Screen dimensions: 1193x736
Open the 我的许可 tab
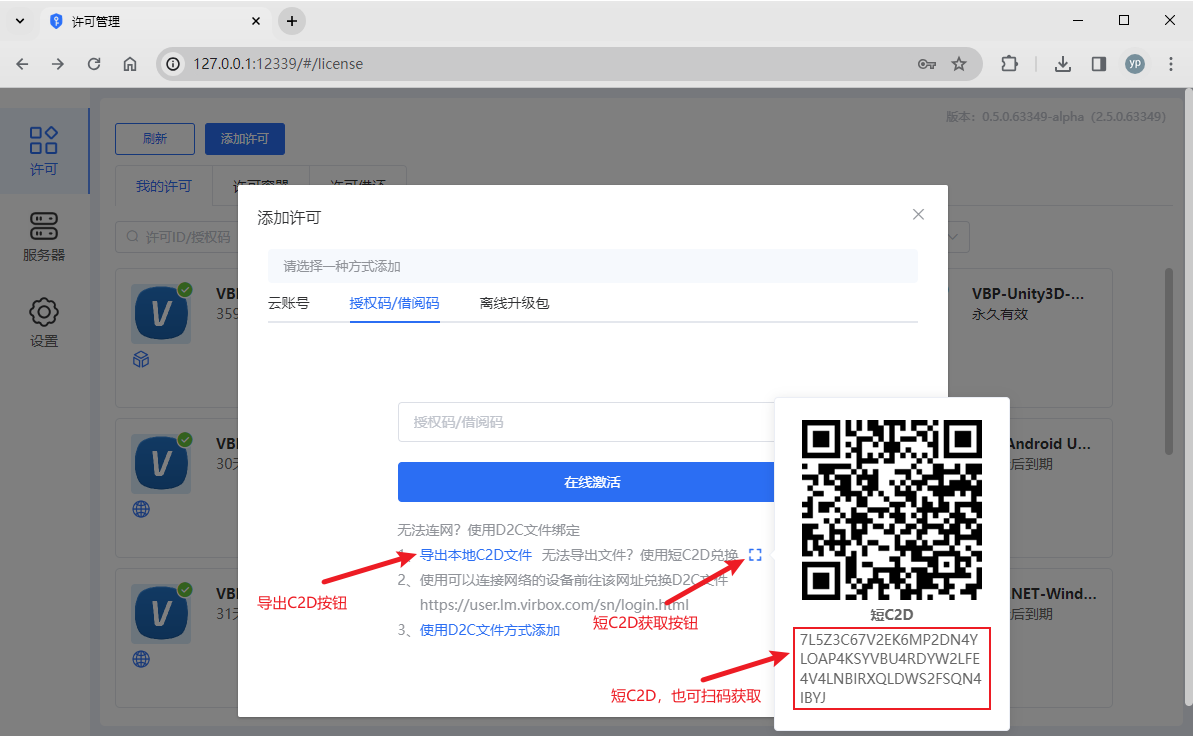tap(164, 186)
